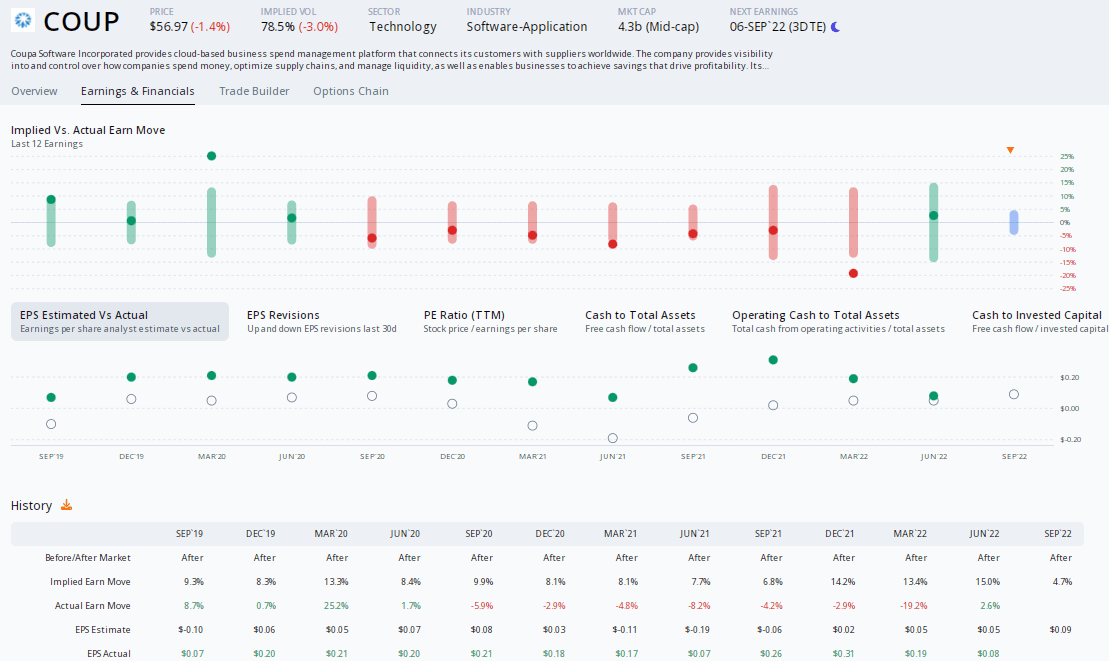Click the JUN'21 label on chart axis
The image size is (1109, 661).
pos(612,457)
